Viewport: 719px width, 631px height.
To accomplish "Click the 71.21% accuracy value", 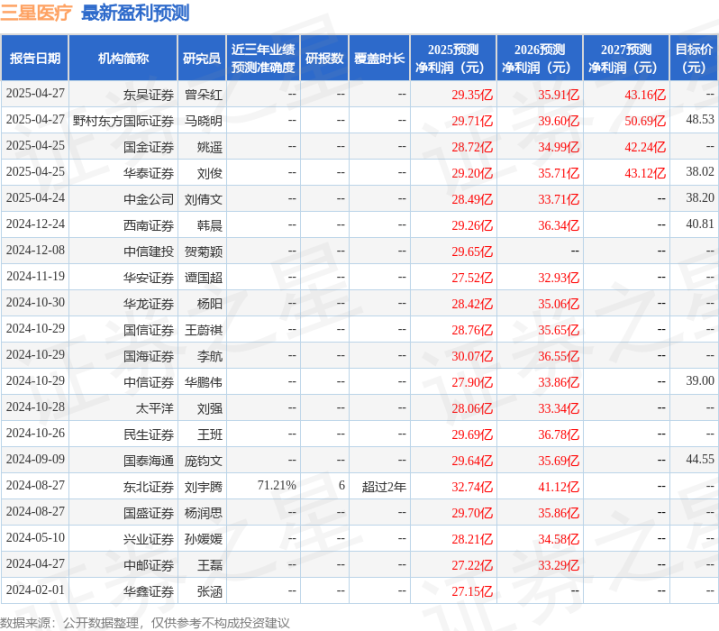I will 277,485.
